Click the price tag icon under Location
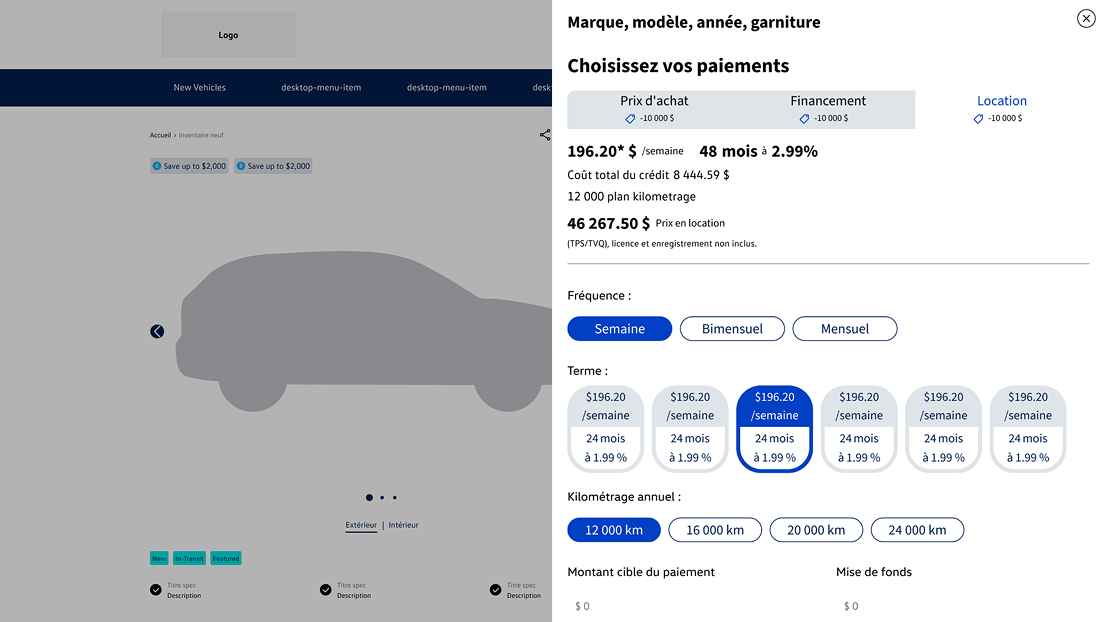The image size is (1104, 622). tap(979, 118)
